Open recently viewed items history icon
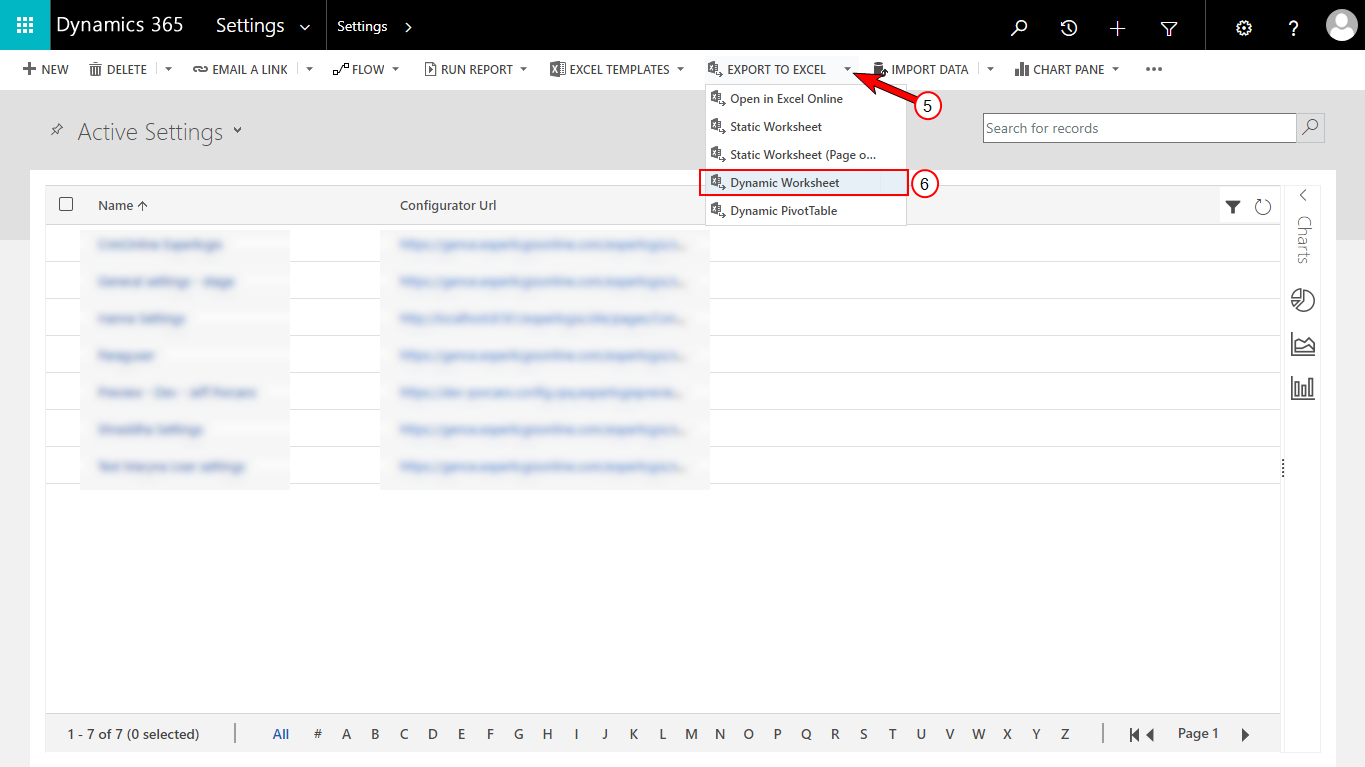Screen dimensions: 1365x767 (x=1069, y=28)
